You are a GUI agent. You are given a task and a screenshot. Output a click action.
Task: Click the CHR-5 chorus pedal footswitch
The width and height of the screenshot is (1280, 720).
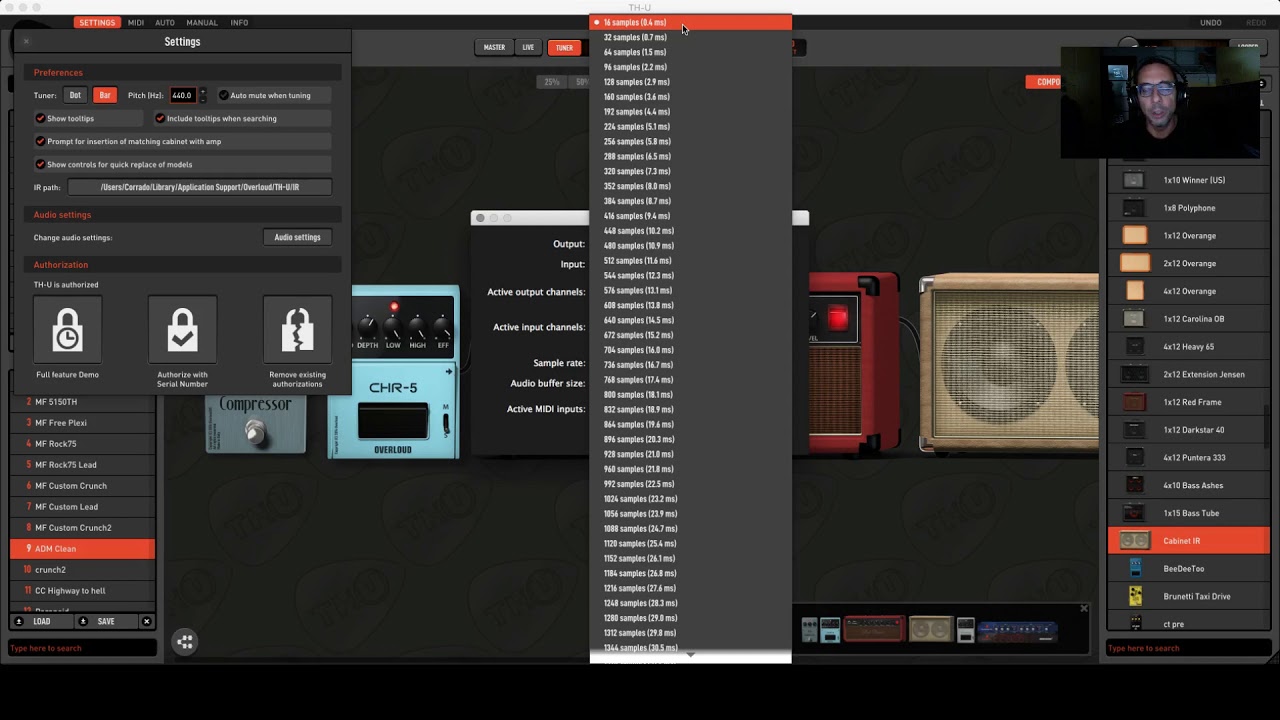pos(393,421)
